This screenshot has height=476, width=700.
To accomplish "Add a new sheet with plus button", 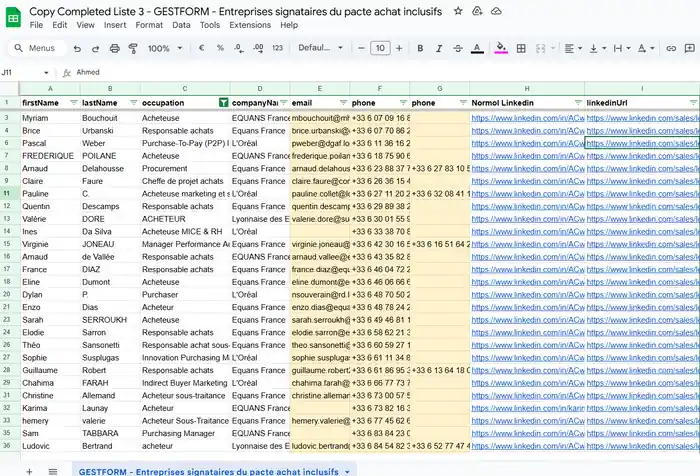I will pos(29,472).
